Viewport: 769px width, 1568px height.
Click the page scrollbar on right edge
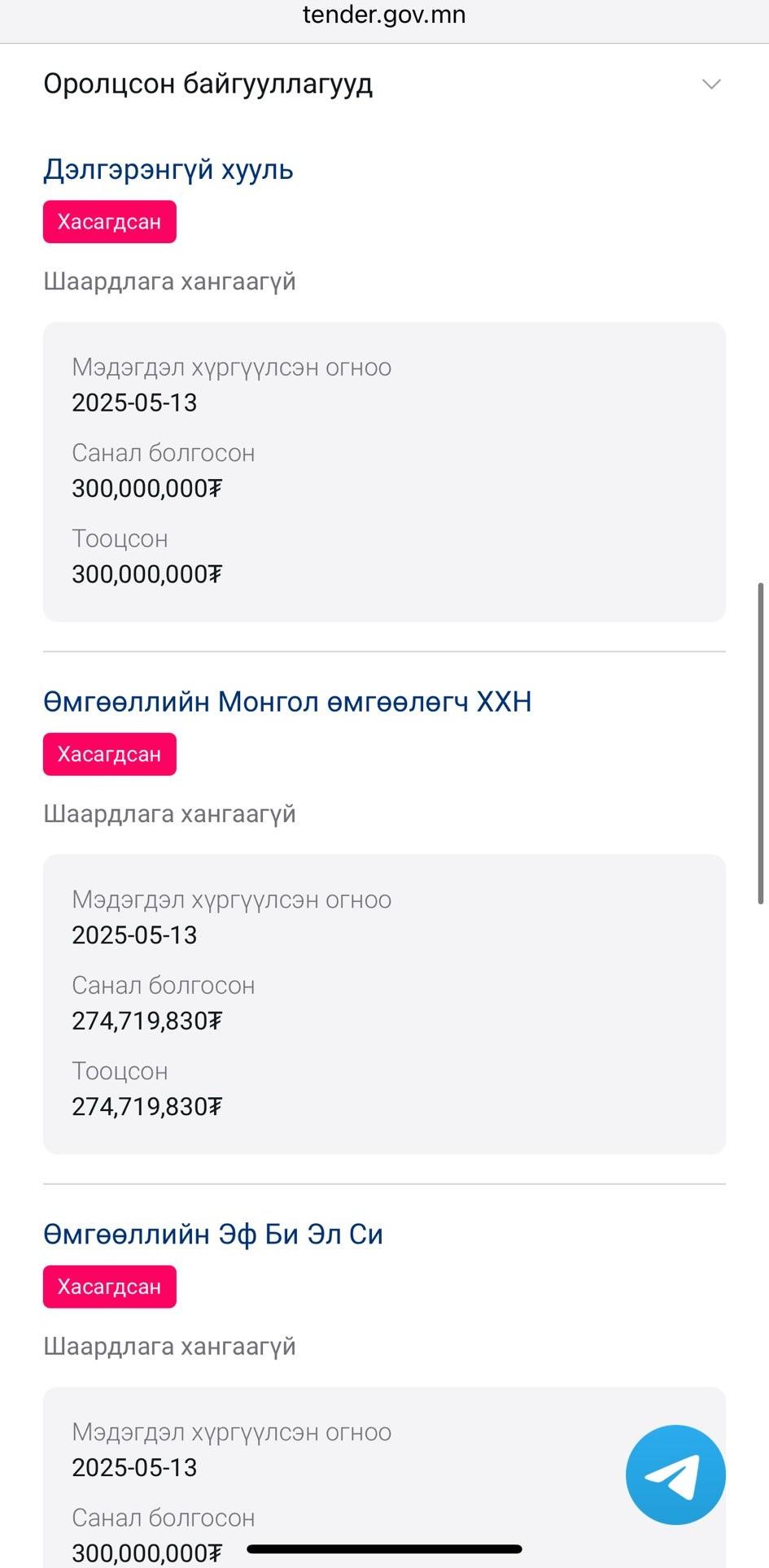(761, 743)
